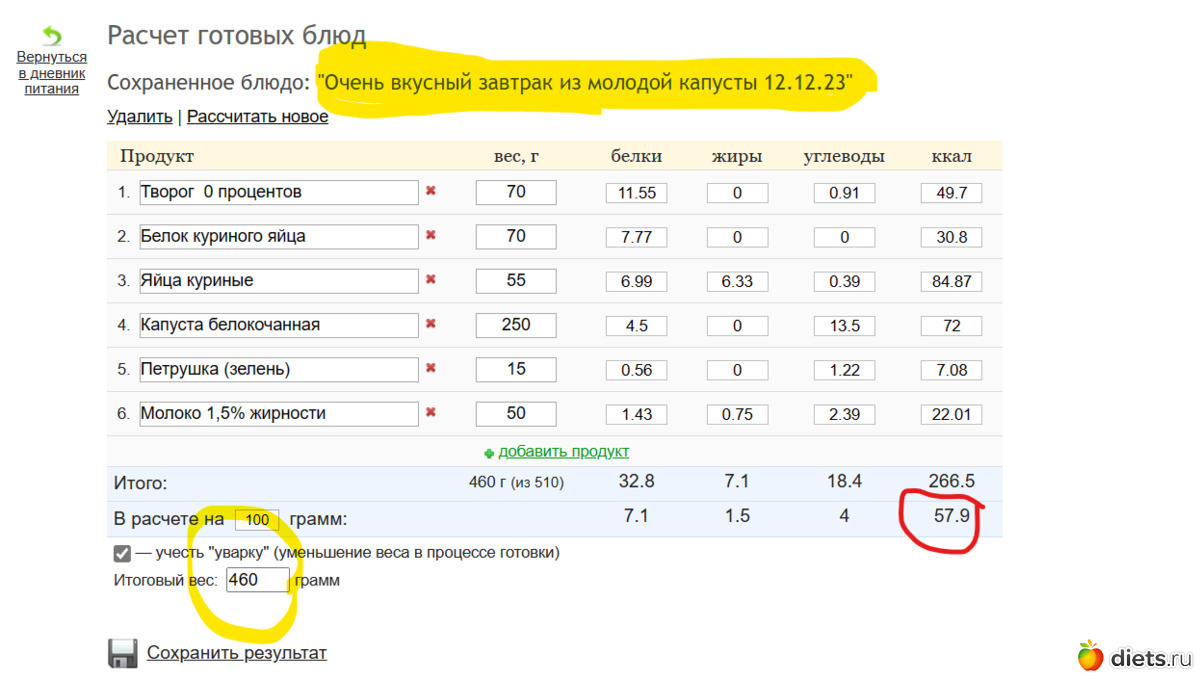
Task: Click red X beside Молоко 1,5% жирности
Action: coord(431,412)
